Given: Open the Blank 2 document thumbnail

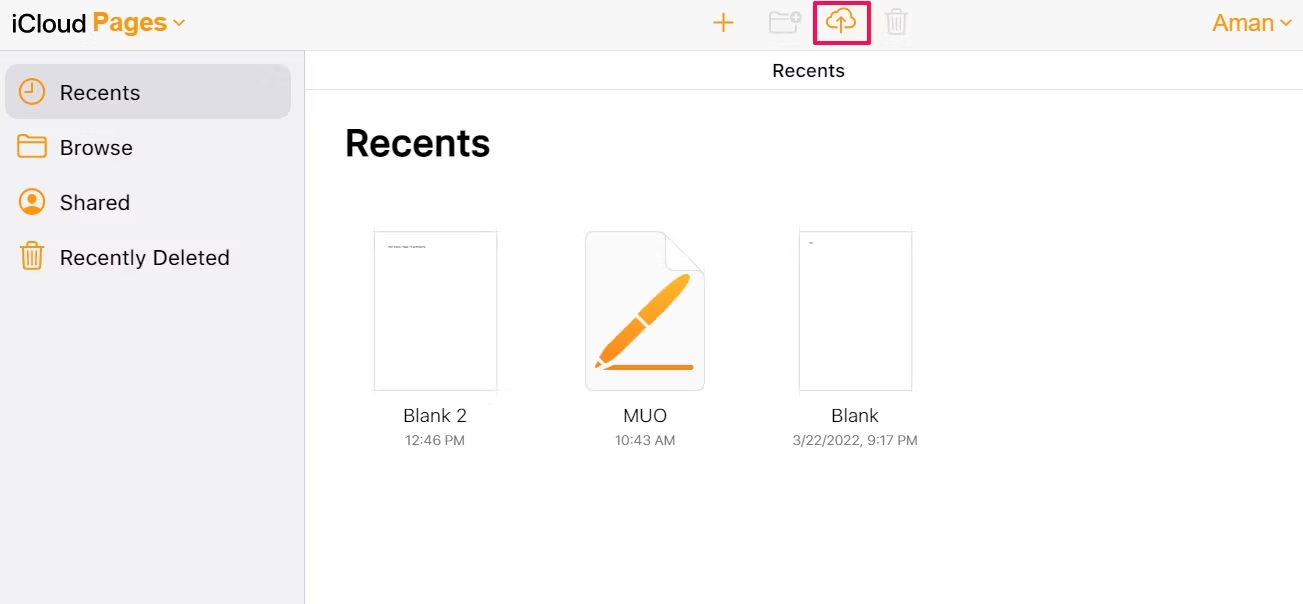Looking at the screenshot, I should click(435, 310).
